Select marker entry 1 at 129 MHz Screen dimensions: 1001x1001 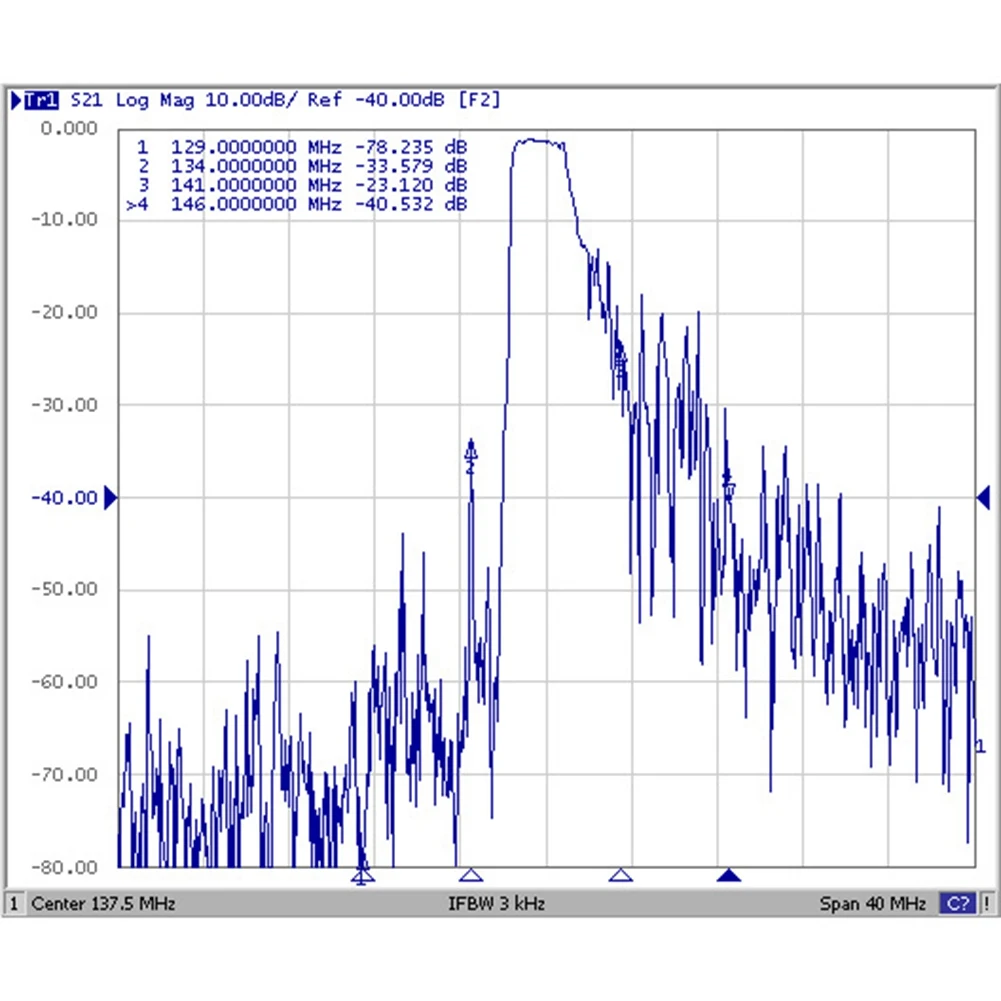tap(295, 146)
